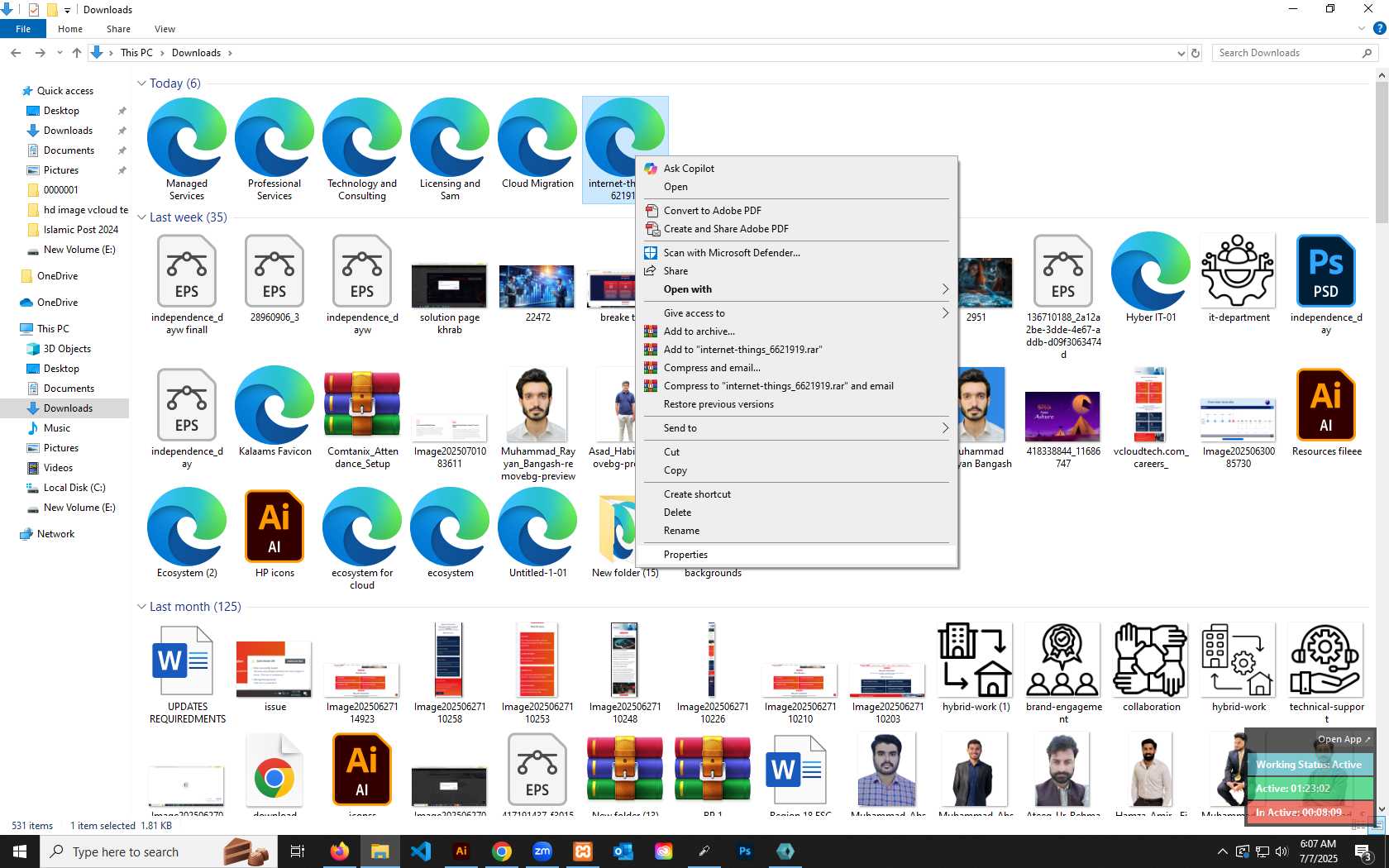Open File Explorer Help icon
The image size is (1389, 868).
click(x=1380, y=28)
